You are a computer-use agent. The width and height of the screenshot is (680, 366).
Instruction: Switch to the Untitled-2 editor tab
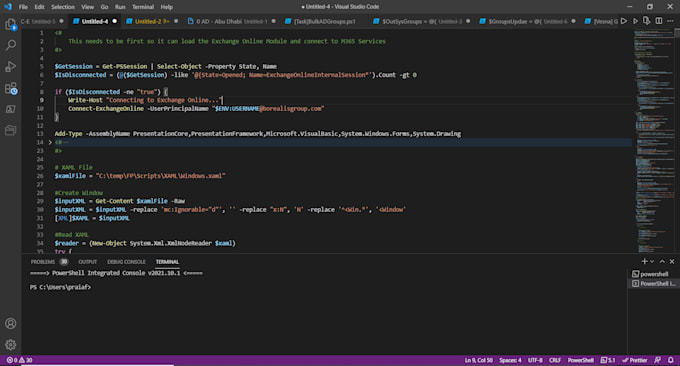151,21
